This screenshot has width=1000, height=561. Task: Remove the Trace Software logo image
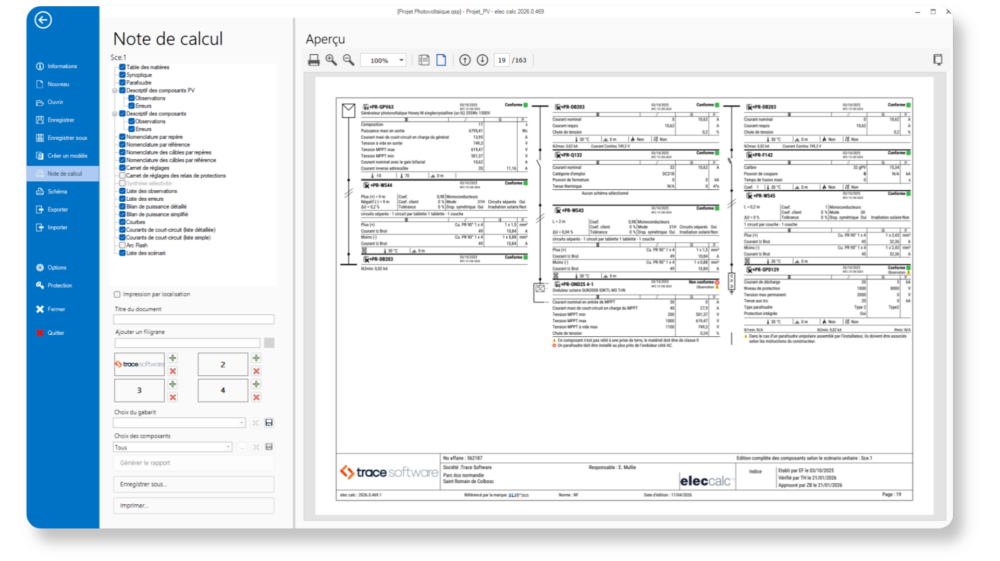coord(172,371)
